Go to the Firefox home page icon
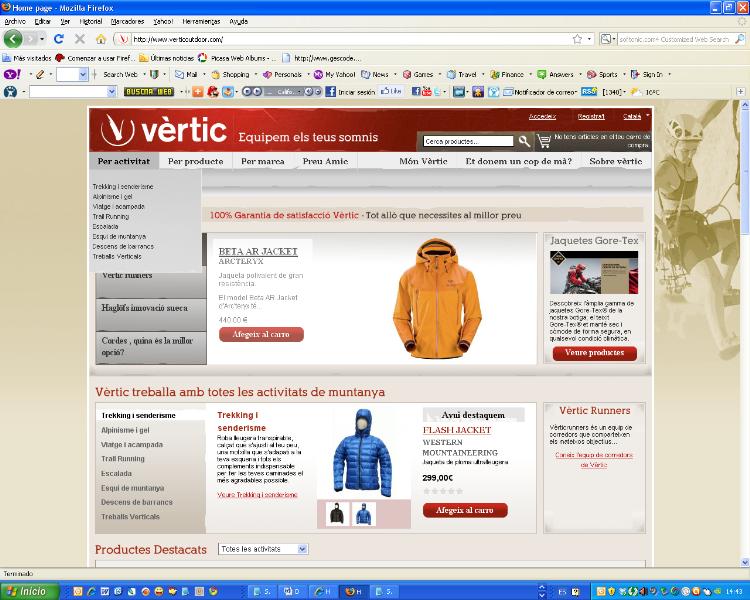 click(x=100, y=39)
